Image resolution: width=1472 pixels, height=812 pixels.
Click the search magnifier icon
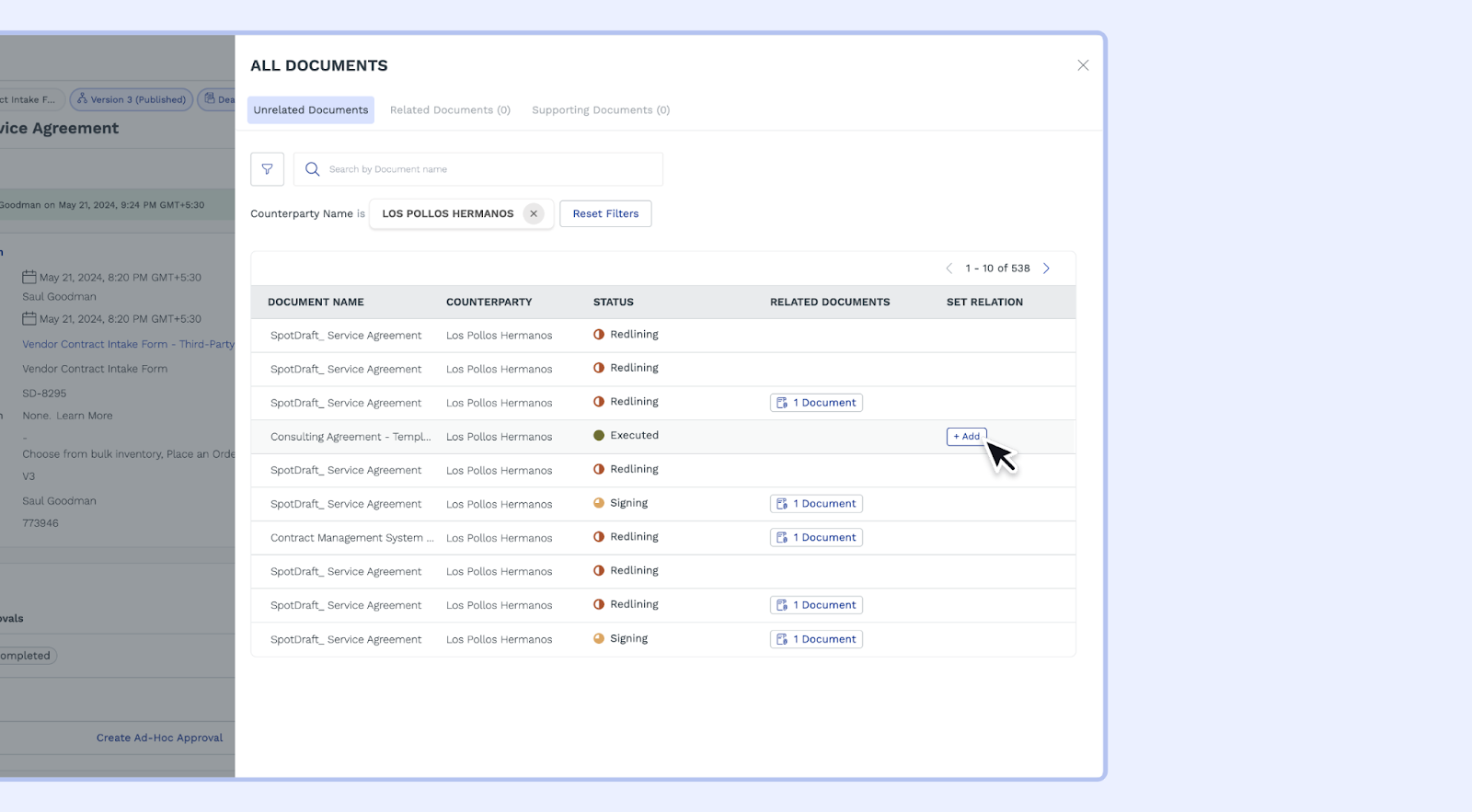[x=313, y=169]
